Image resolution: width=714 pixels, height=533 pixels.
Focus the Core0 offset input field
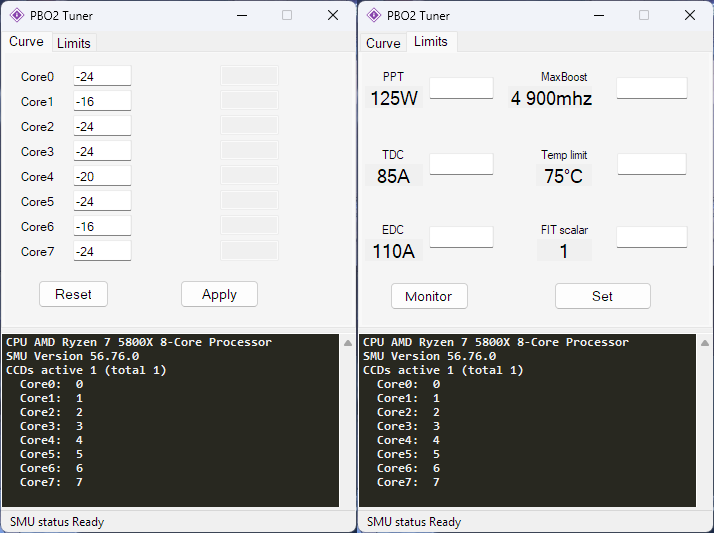[x=102, y=77]
